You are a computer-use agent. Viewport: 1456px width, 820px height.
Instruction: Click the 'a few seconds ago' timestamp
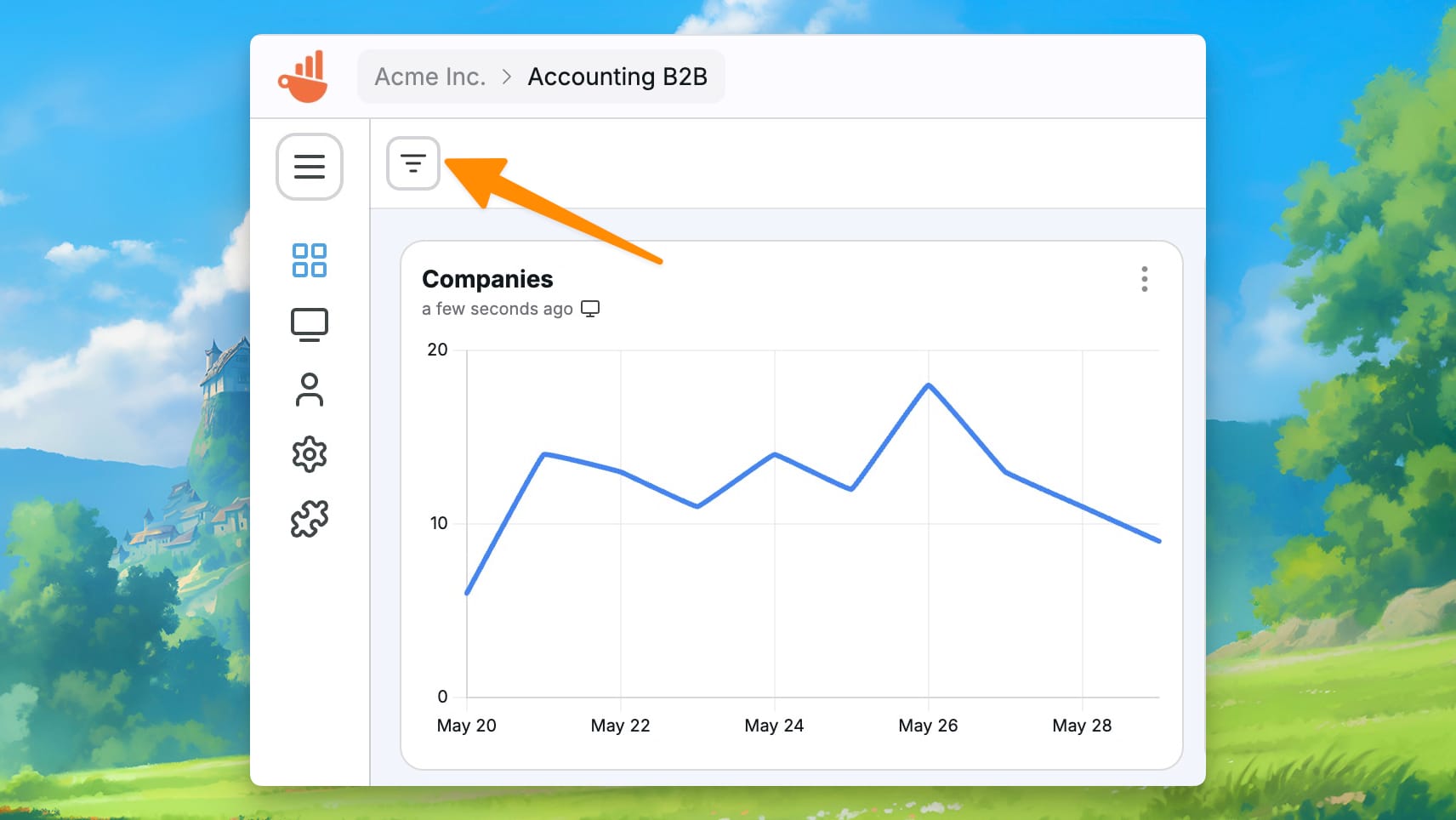[x=498, y=309]
